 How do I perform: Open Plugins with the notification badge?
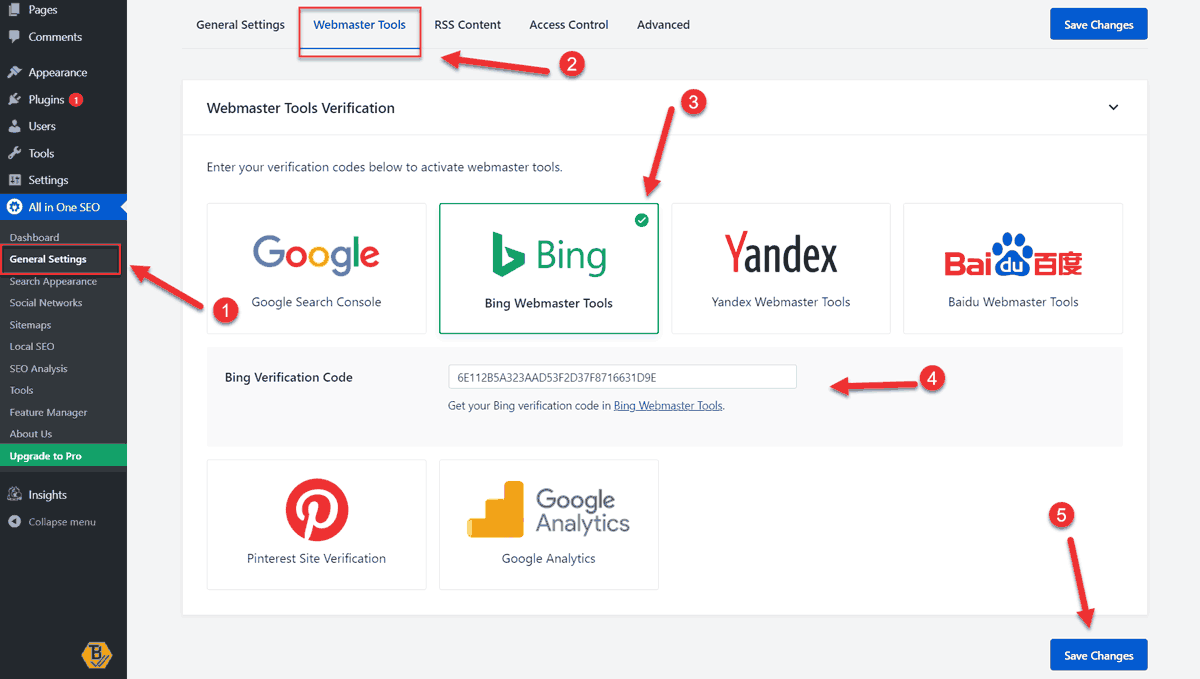click(47, 99)
